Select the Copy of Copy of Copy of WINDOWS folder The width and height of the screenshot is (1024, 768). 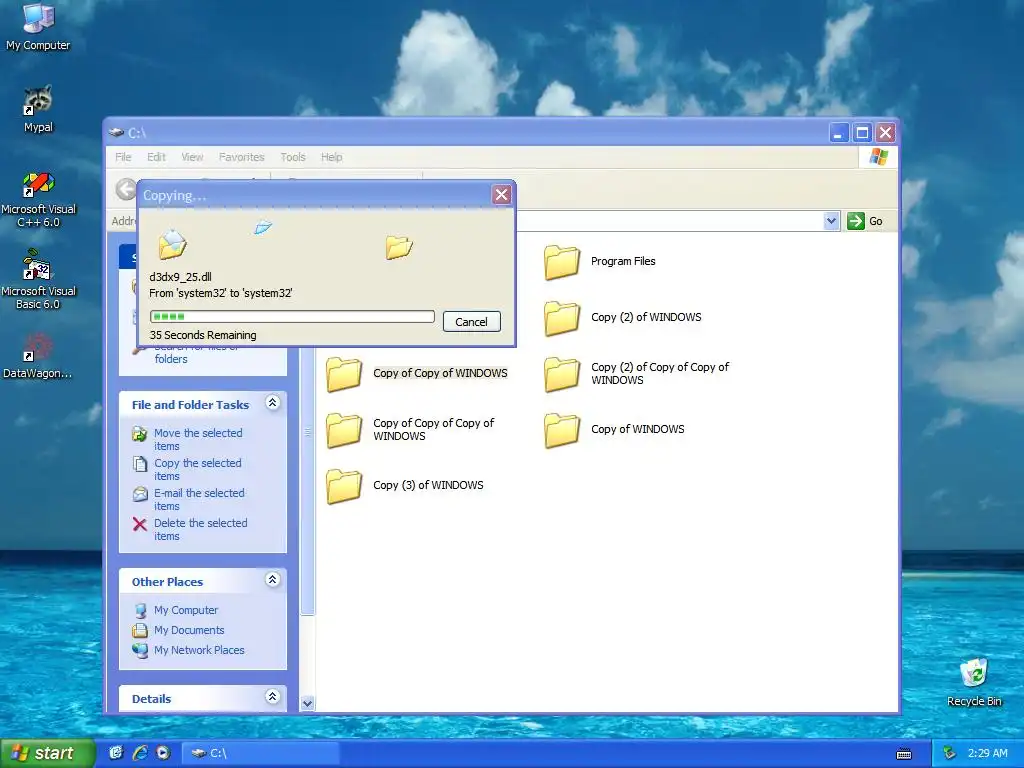tap(410, 430)
